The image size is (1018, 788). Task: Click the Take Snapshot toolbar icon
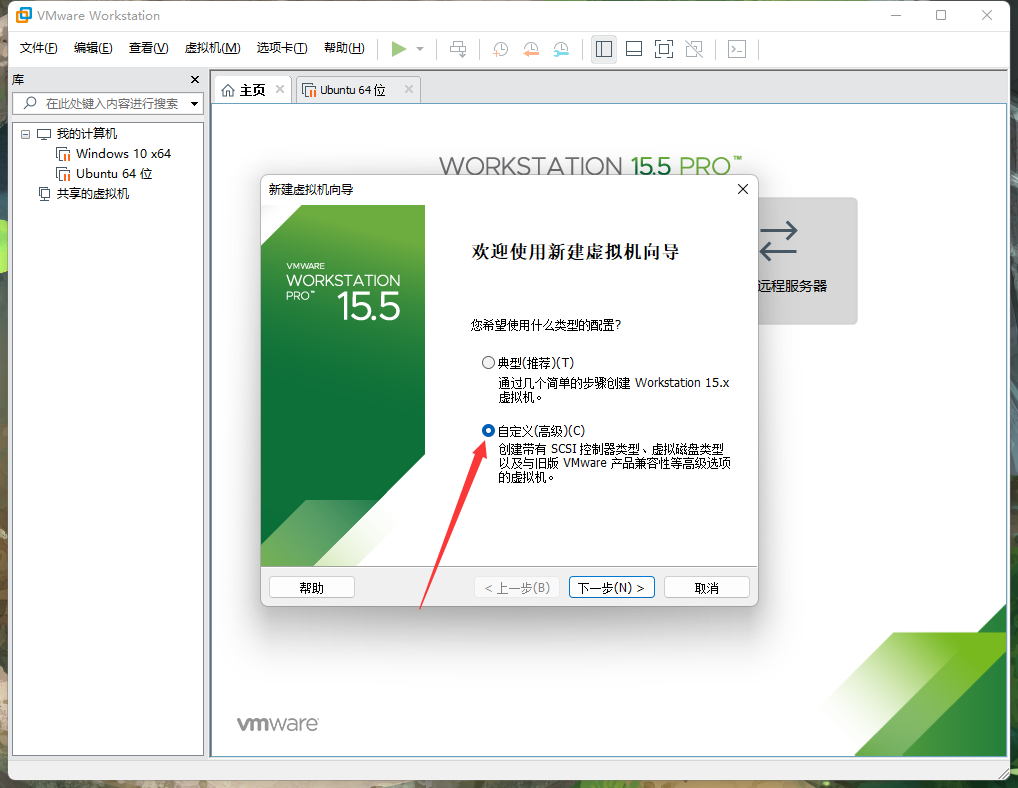point(501,49)
